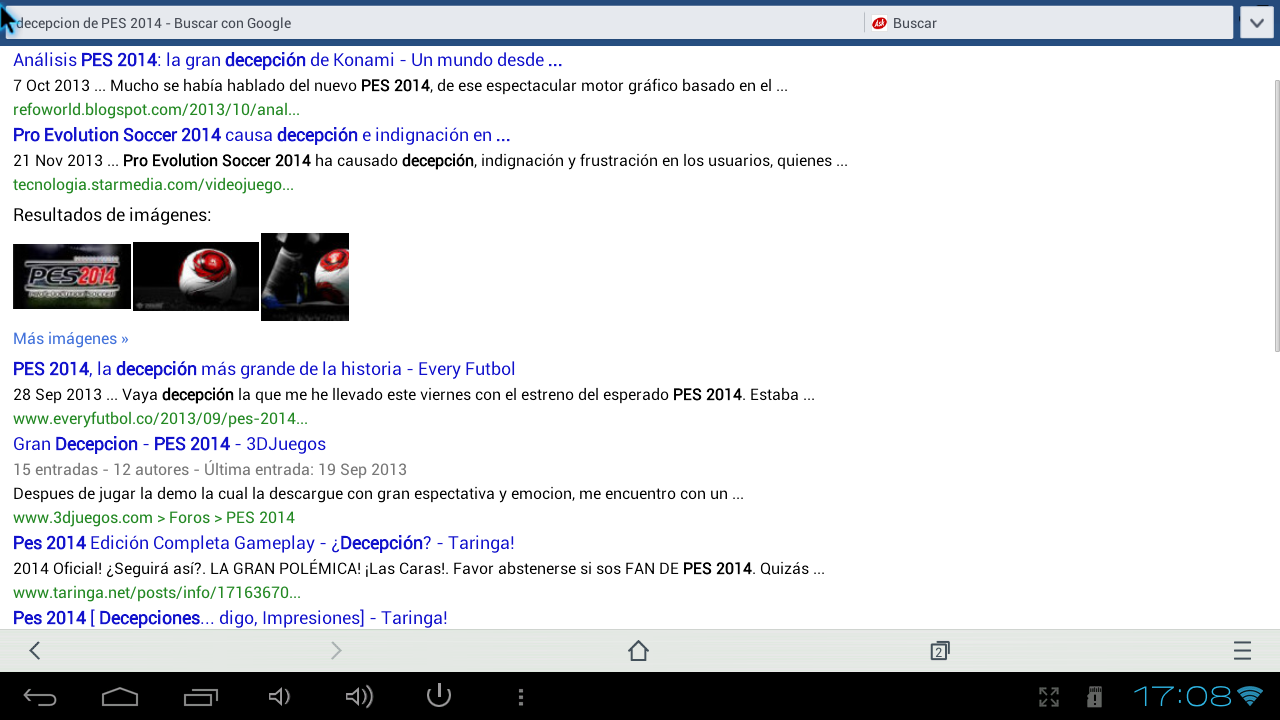This screenshot has height=720, width=1280.
Task: Click 'www.3djuegos.com > Foros > PES 2014' text
Action: (x=154, y=518)
